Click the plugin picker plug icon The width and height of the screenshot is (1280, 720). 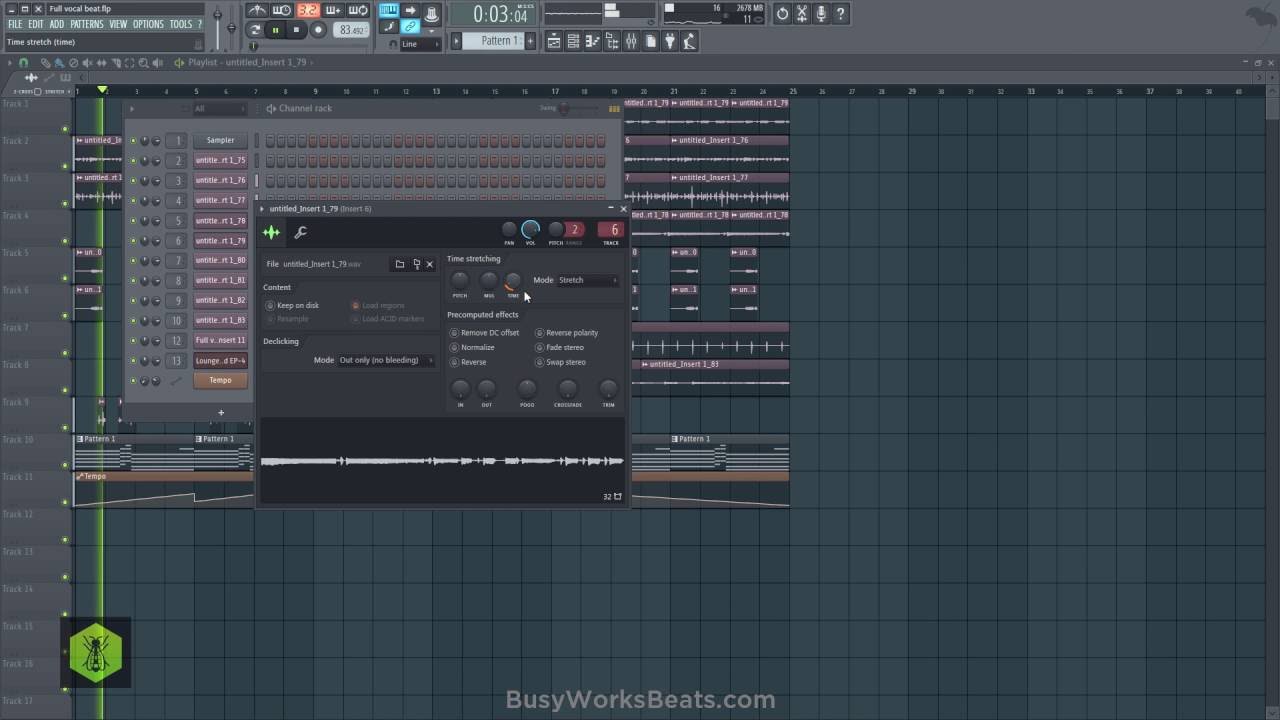[670, 41]
